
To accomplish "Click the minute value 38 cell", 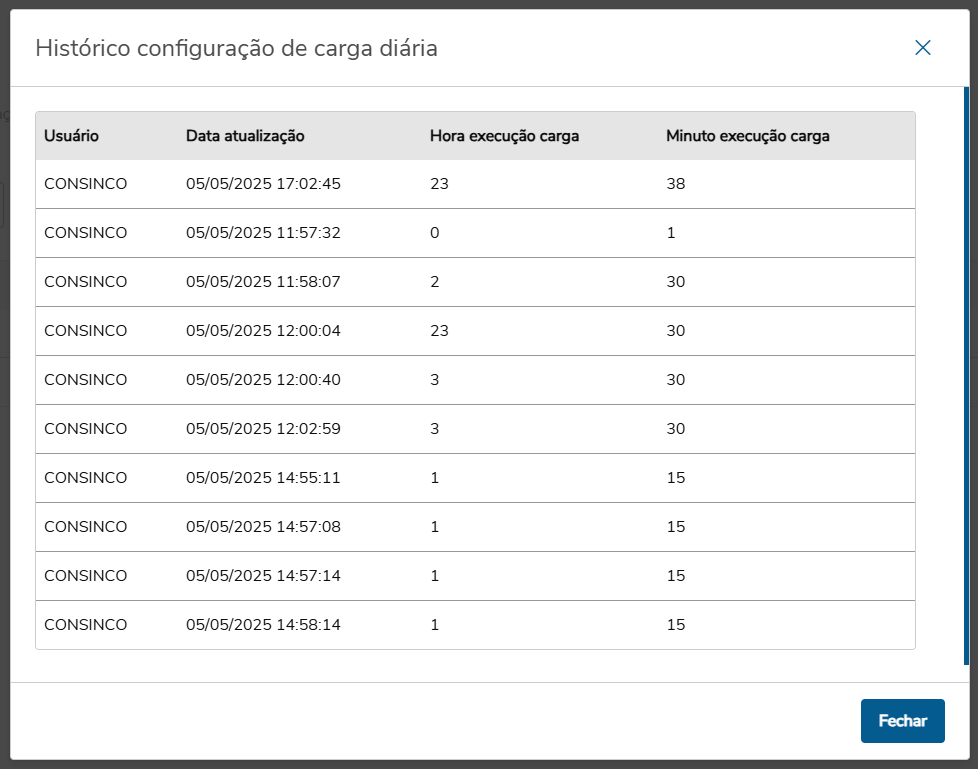I will [x=676, y=184].
